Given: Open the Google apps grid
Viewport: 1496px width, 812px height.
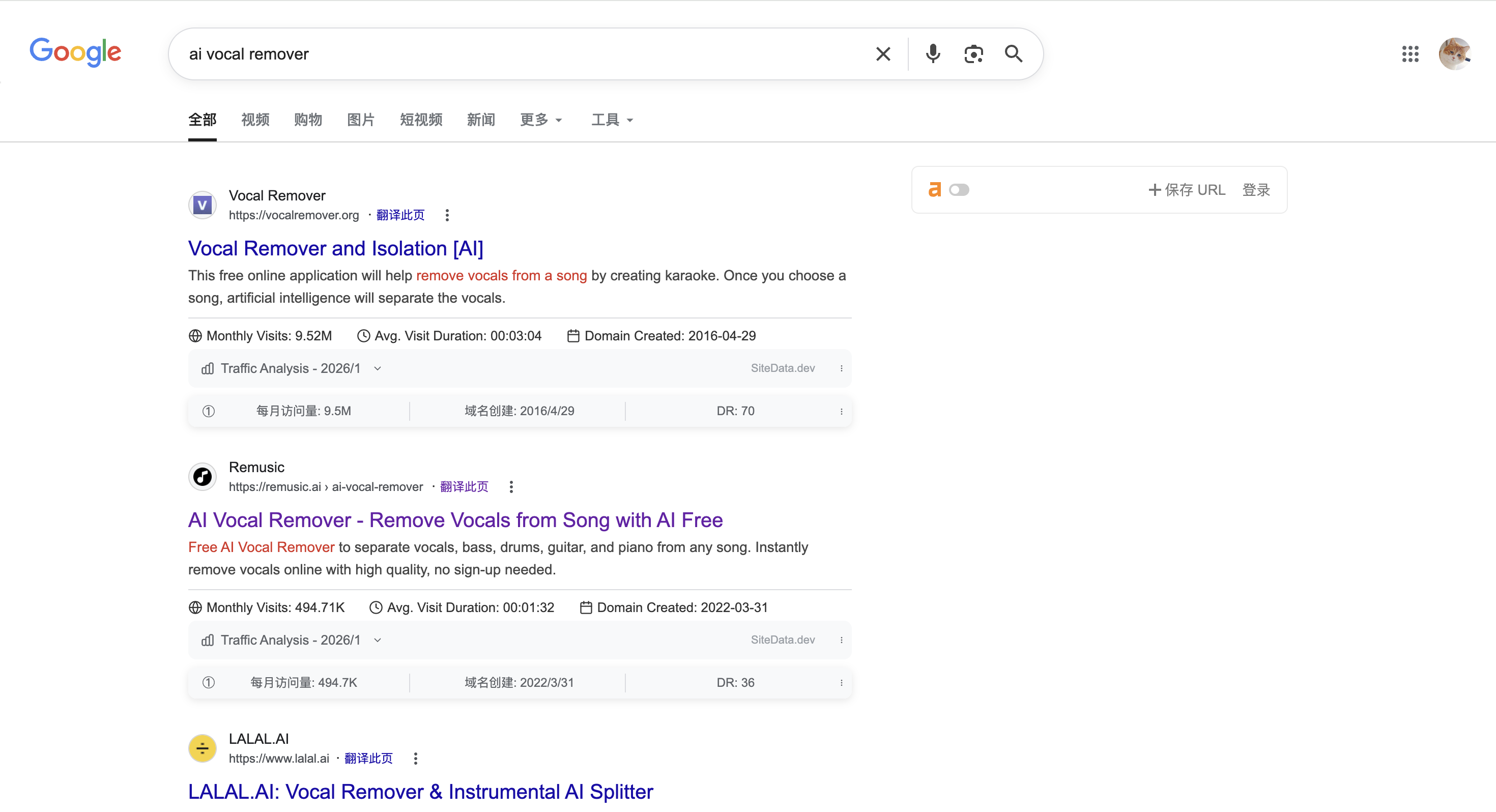Looking at the screenshot, I should point(1410,54).
